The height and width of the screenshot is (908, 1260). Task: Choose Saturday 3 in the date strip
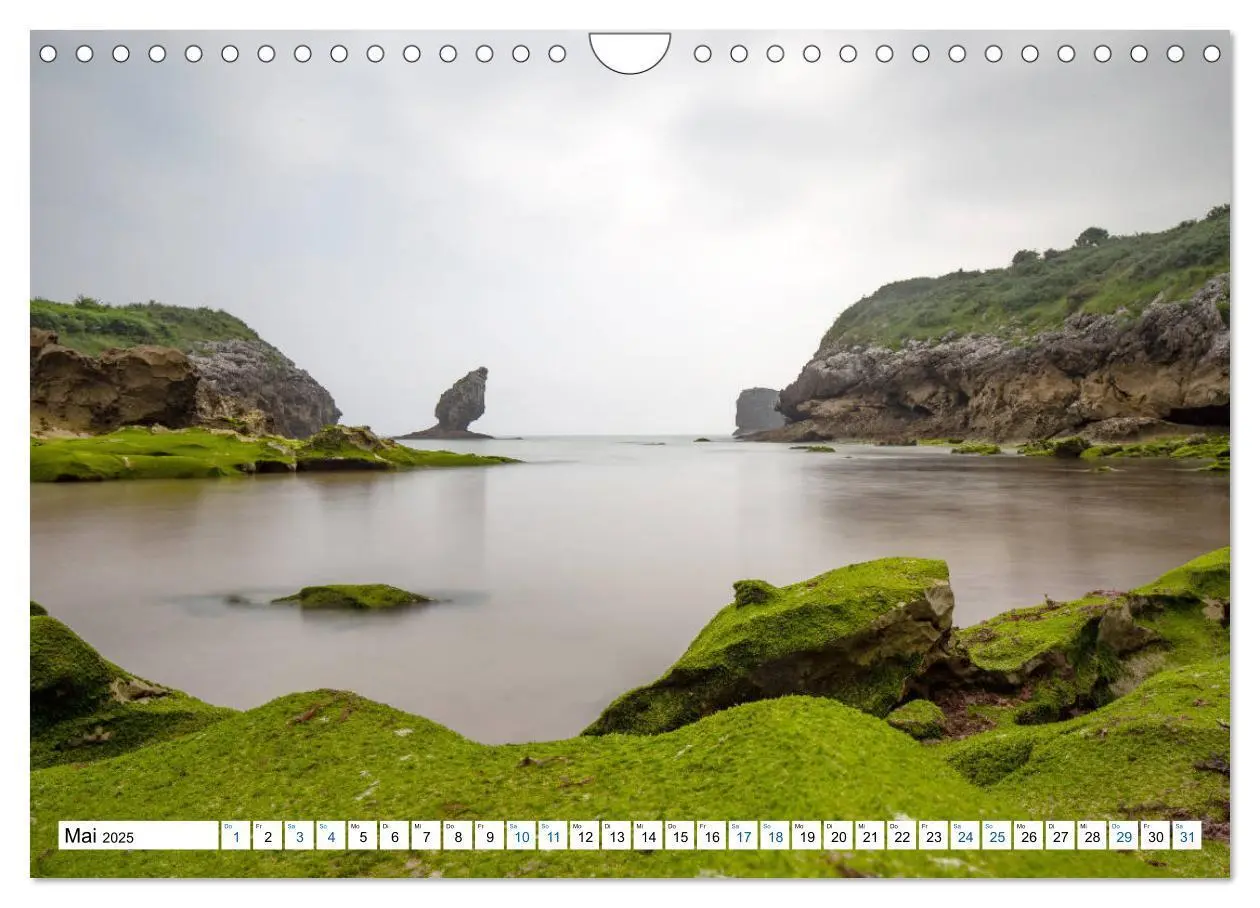299,836
